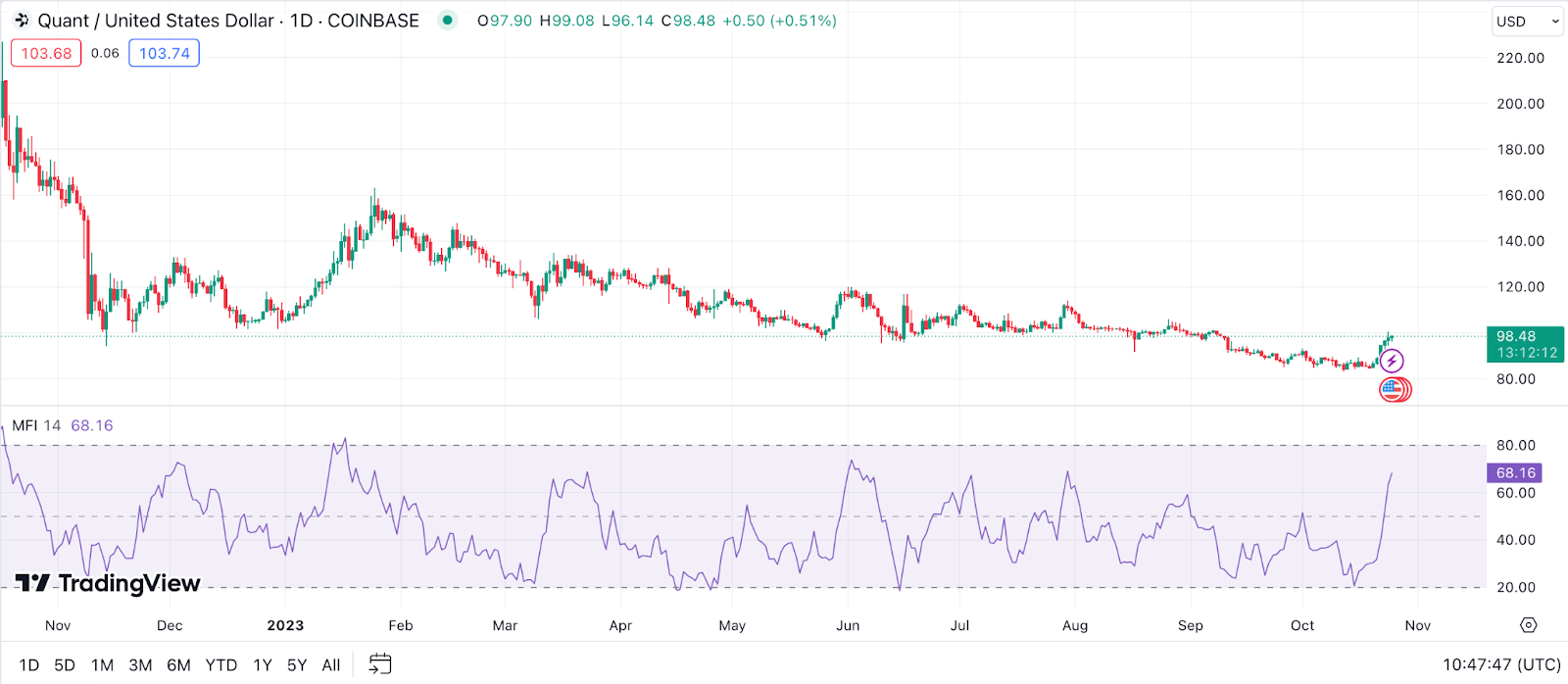Click the MFI 20.00 axis level label
Image resolution: width=1568 pixels, height=684 pixels.
1516,587
